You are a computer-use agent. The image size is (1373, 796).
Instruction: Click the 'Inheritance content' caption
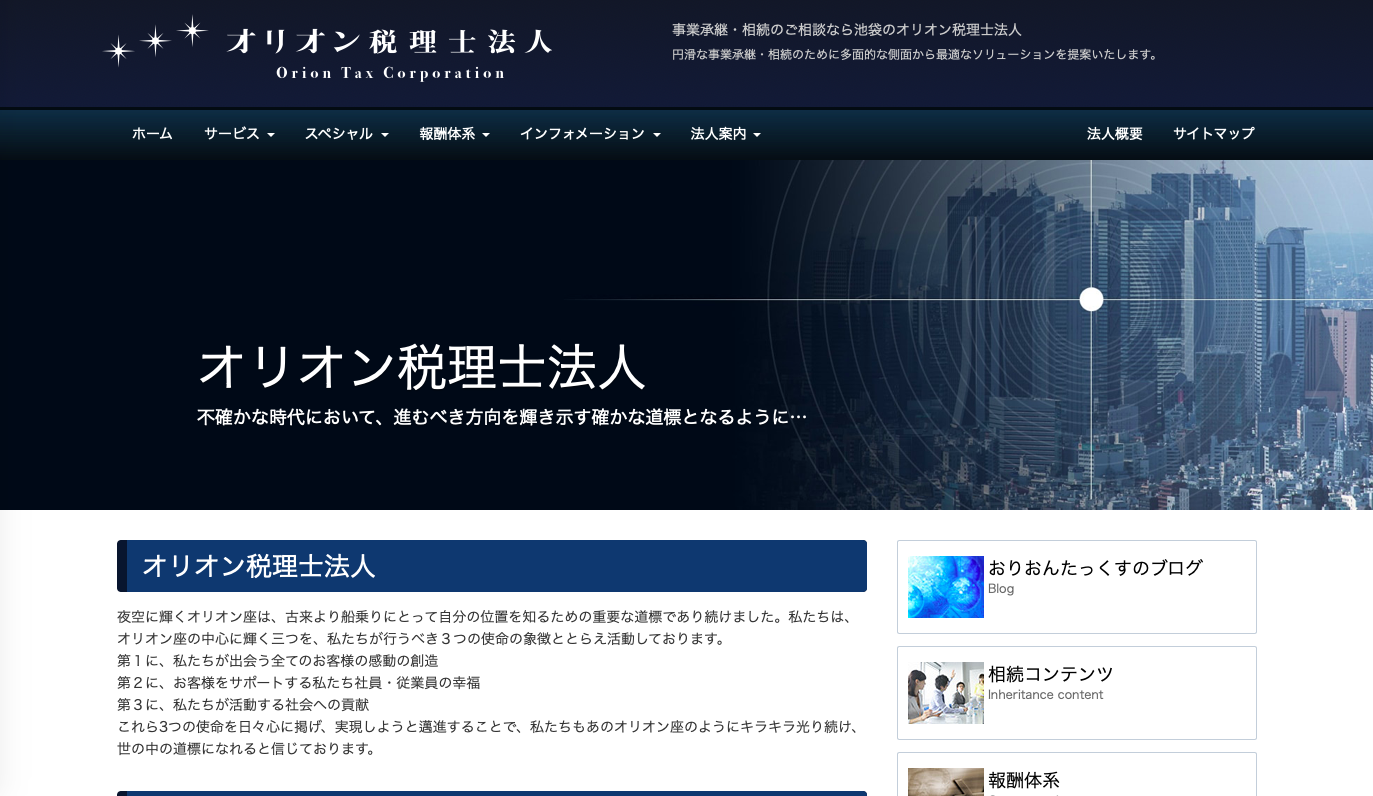click(x=1045, y=695)
